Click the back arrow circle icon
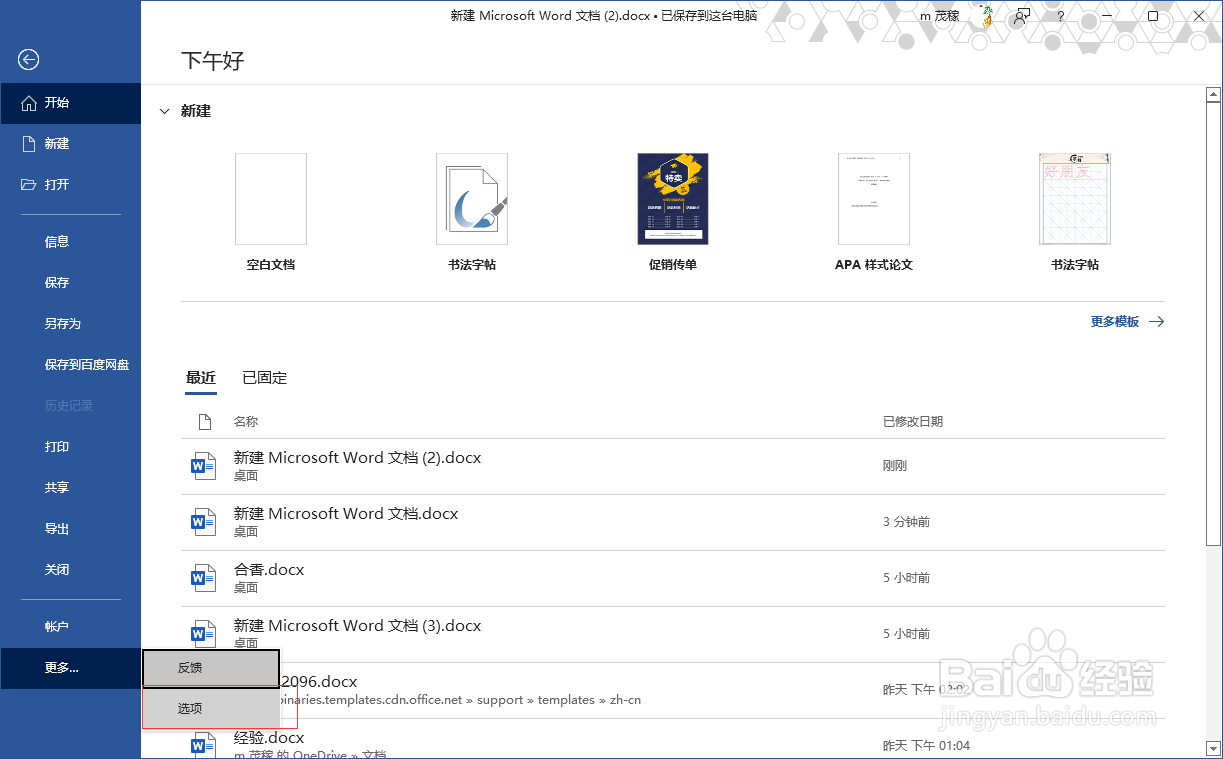1223x759 pixels. 28,60
